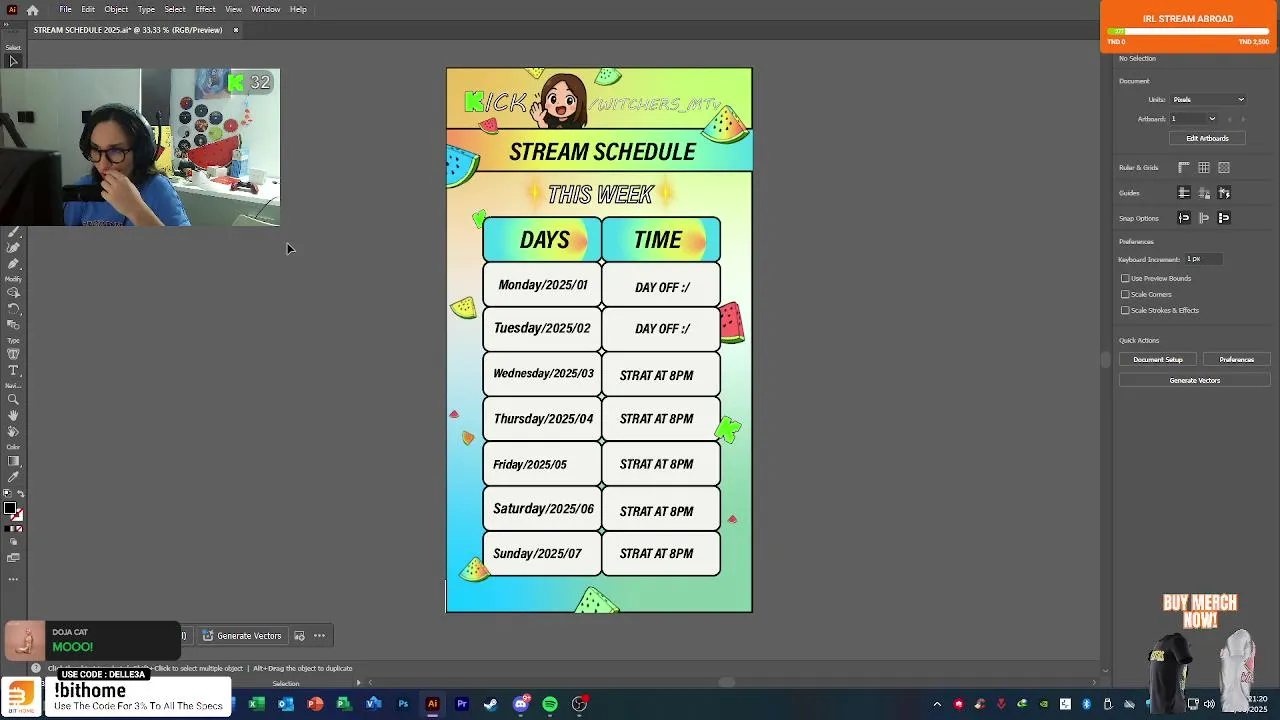The height and width of the screenshot is (720, 1280).
Task: Show transparency grid icon
Action: (1224, 168)
